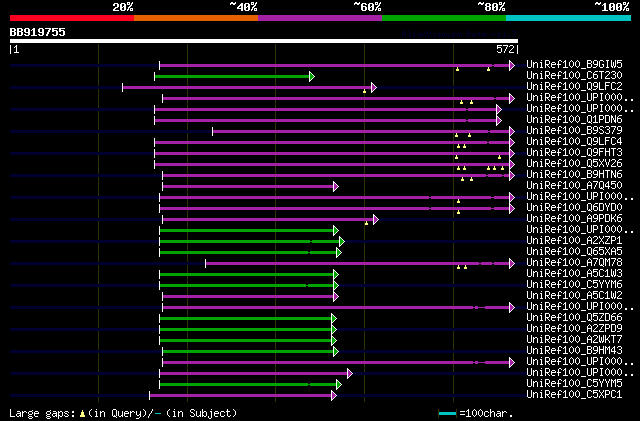Click the green ~80% identity legend segment
The image size is (640, 421).
(444, 18)
